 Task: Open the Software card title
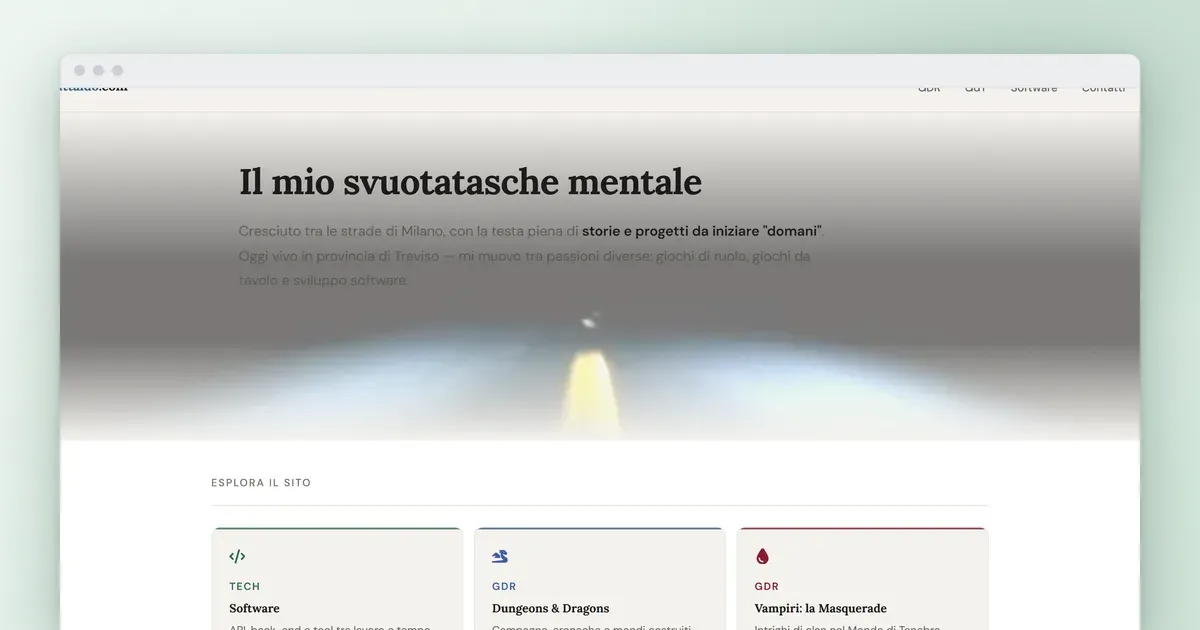click(x=254, y=608)
